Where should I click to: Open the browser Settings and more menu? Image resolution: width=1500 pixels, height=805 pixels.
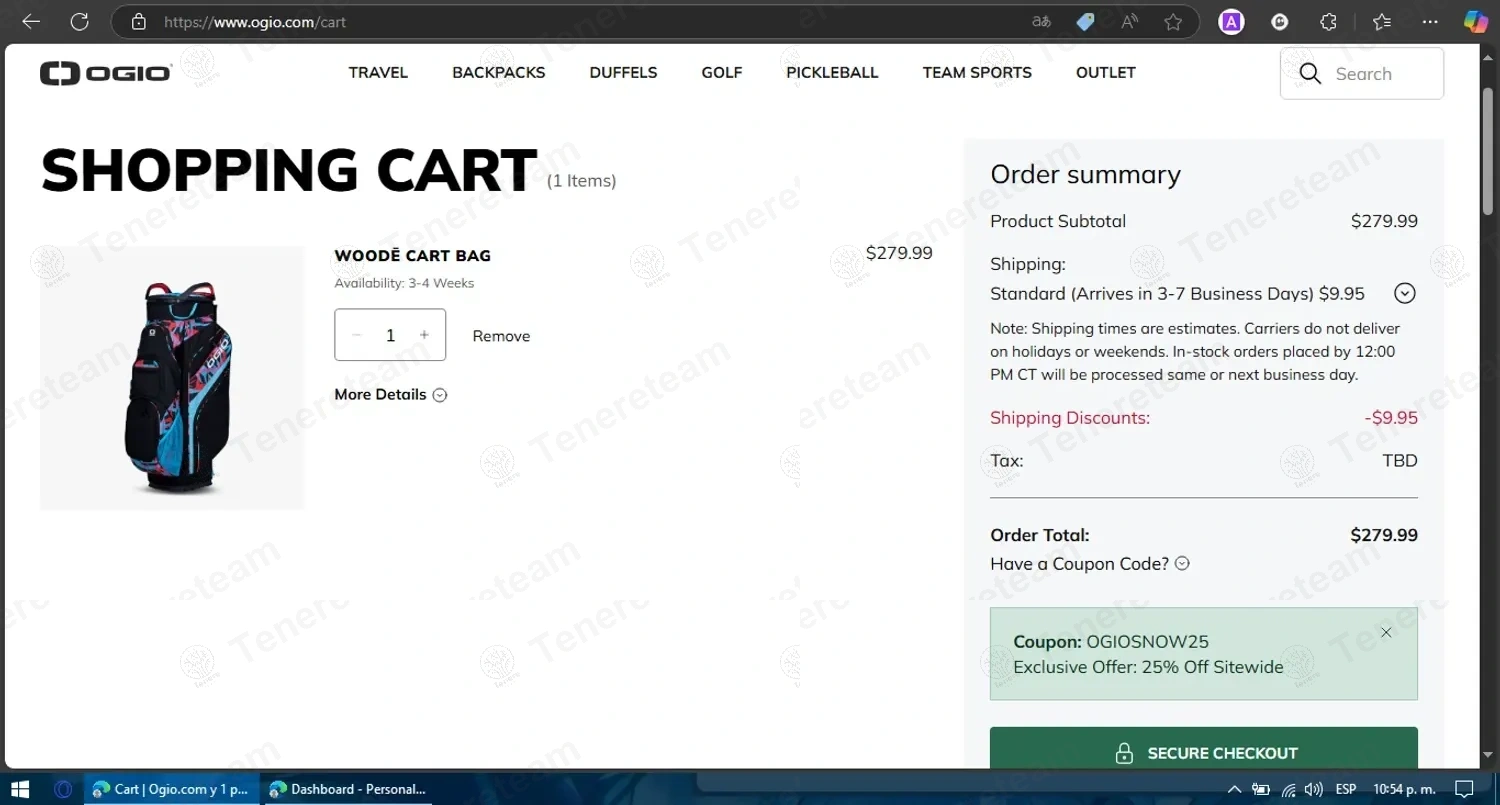click(x=1430, y=21)
